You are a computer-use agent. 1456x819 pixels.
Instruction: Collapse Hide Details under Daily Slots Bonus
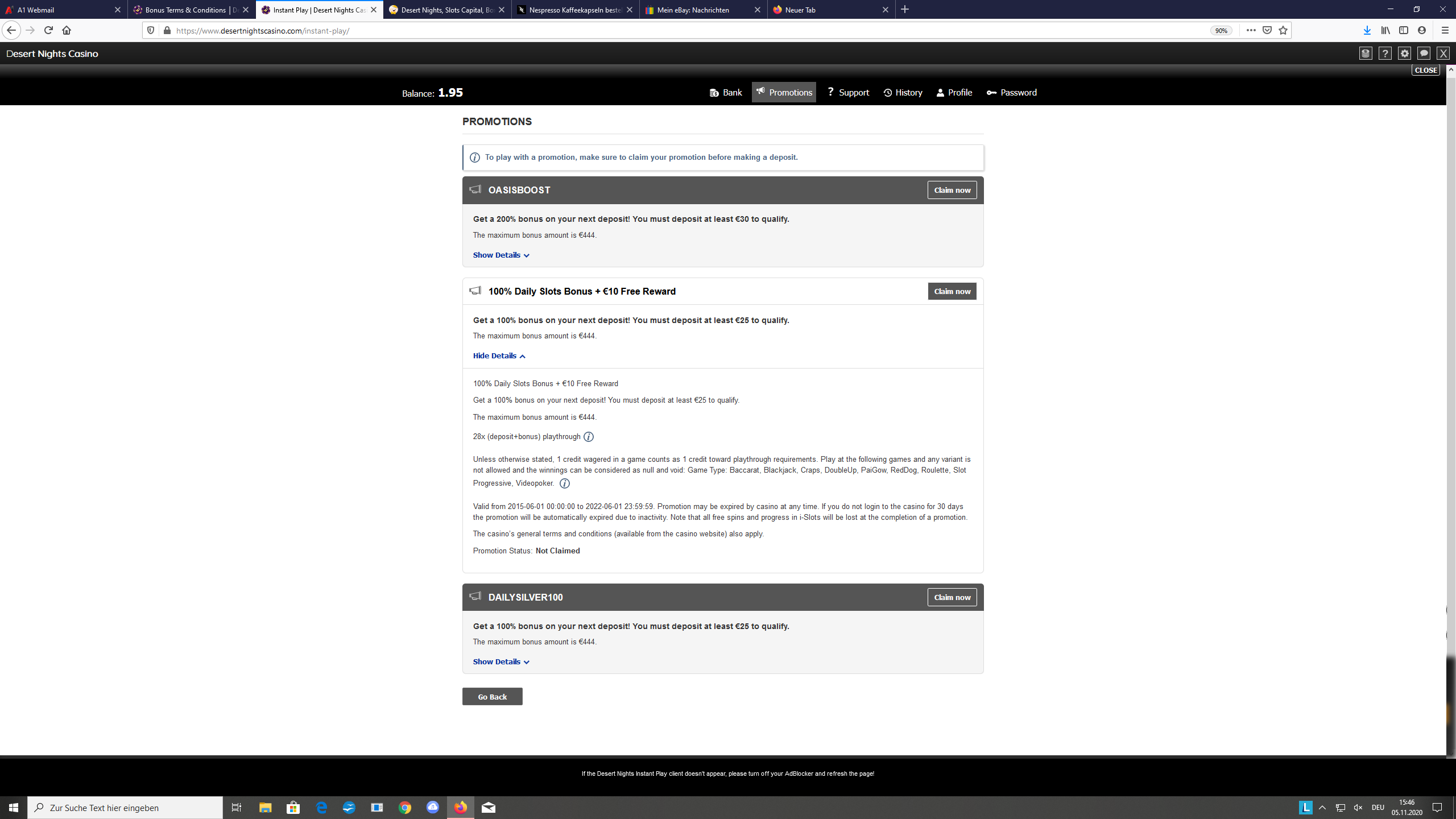click(499, 356)
